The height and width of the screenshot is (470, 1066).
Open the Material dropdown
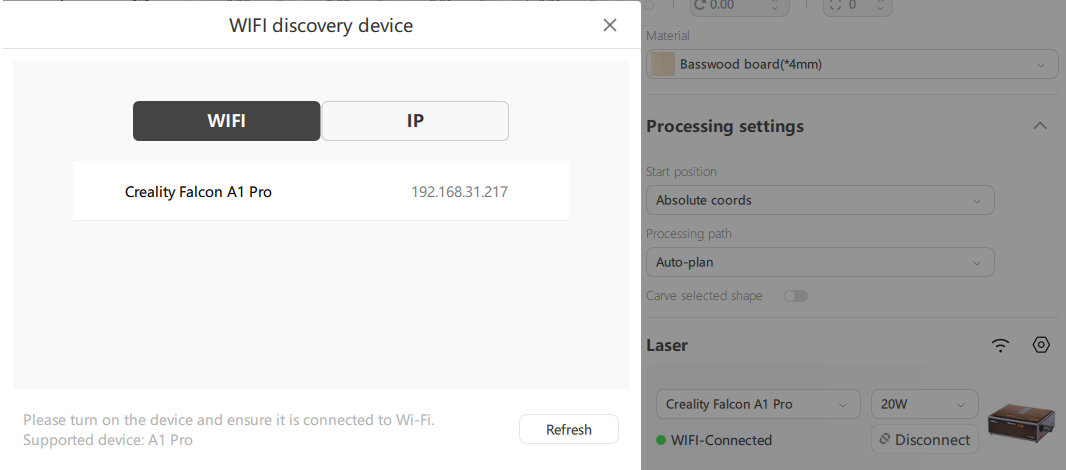click(x=852, y=65)
